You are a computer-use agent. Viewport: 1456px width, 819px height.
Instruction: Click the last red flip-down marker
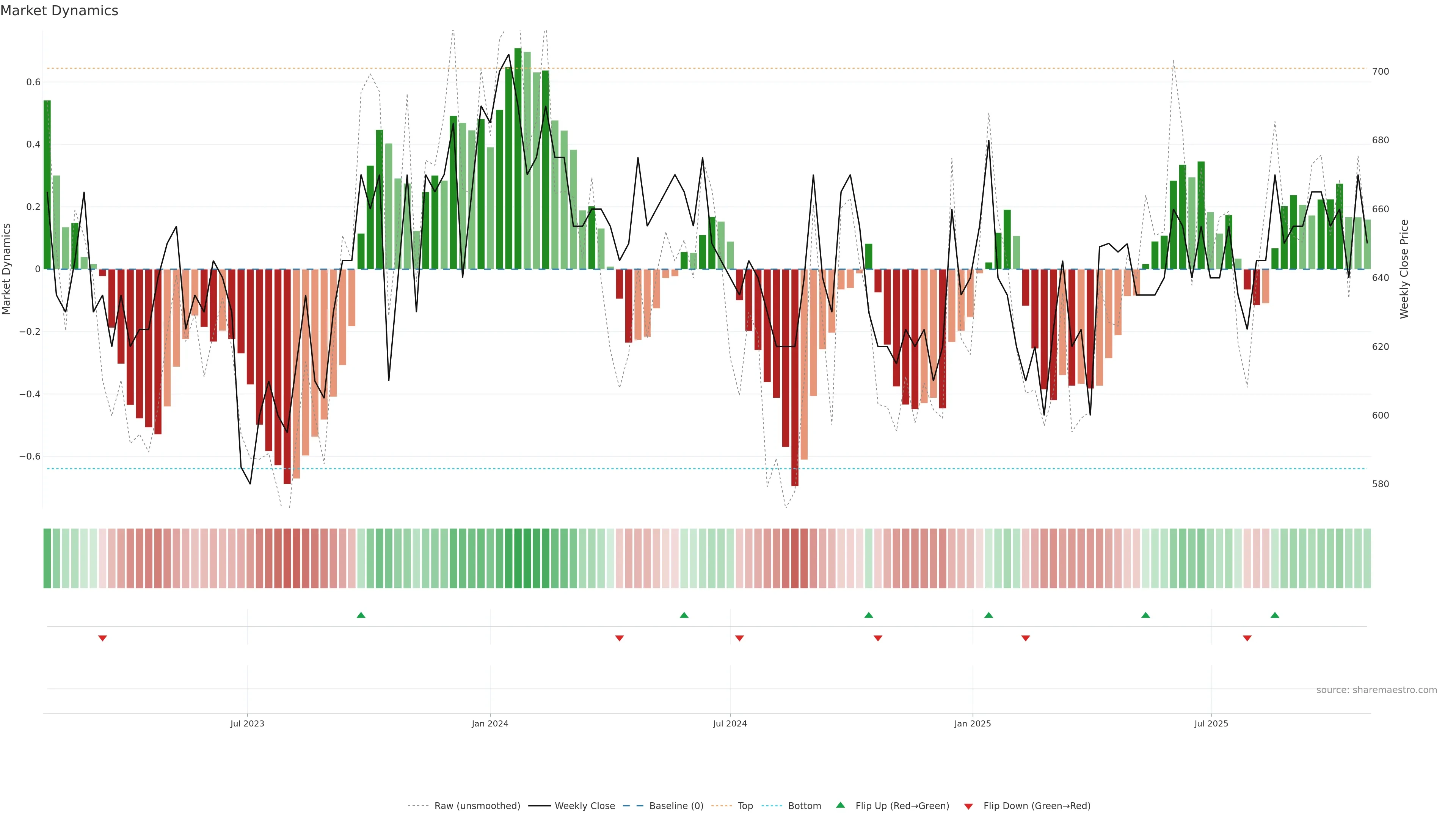coord(1247,638)
